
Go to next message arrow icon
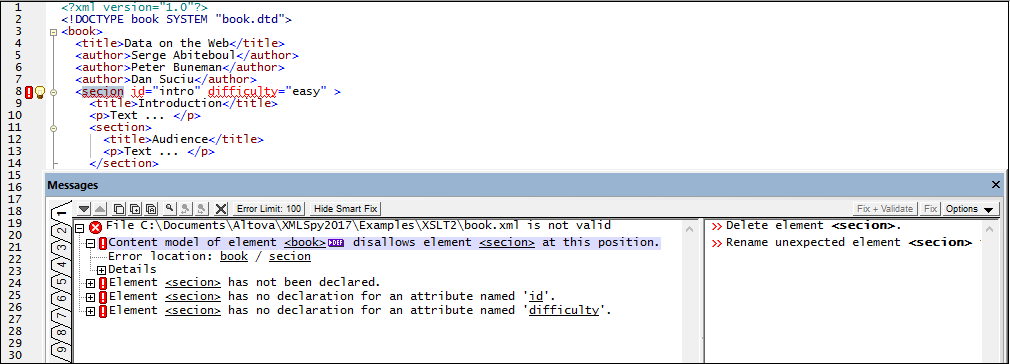pyautogui.click(x=84, y=209)
